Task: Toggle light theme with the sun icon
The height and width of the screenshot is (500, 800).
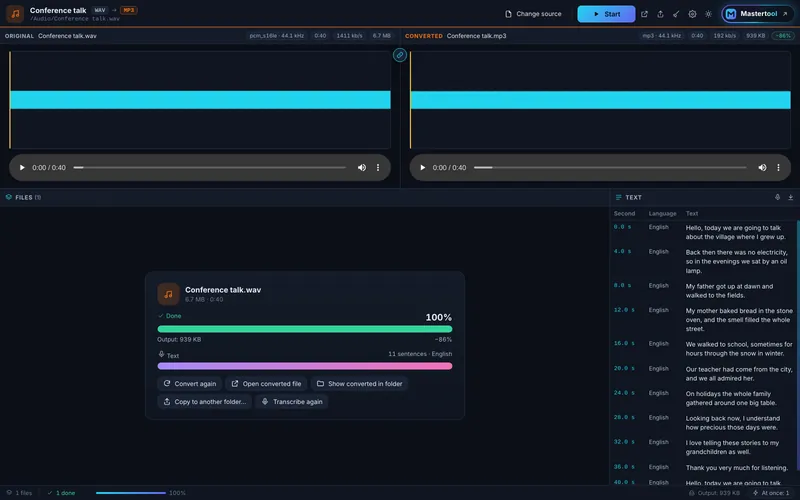Action: click(x=708, y=14)
